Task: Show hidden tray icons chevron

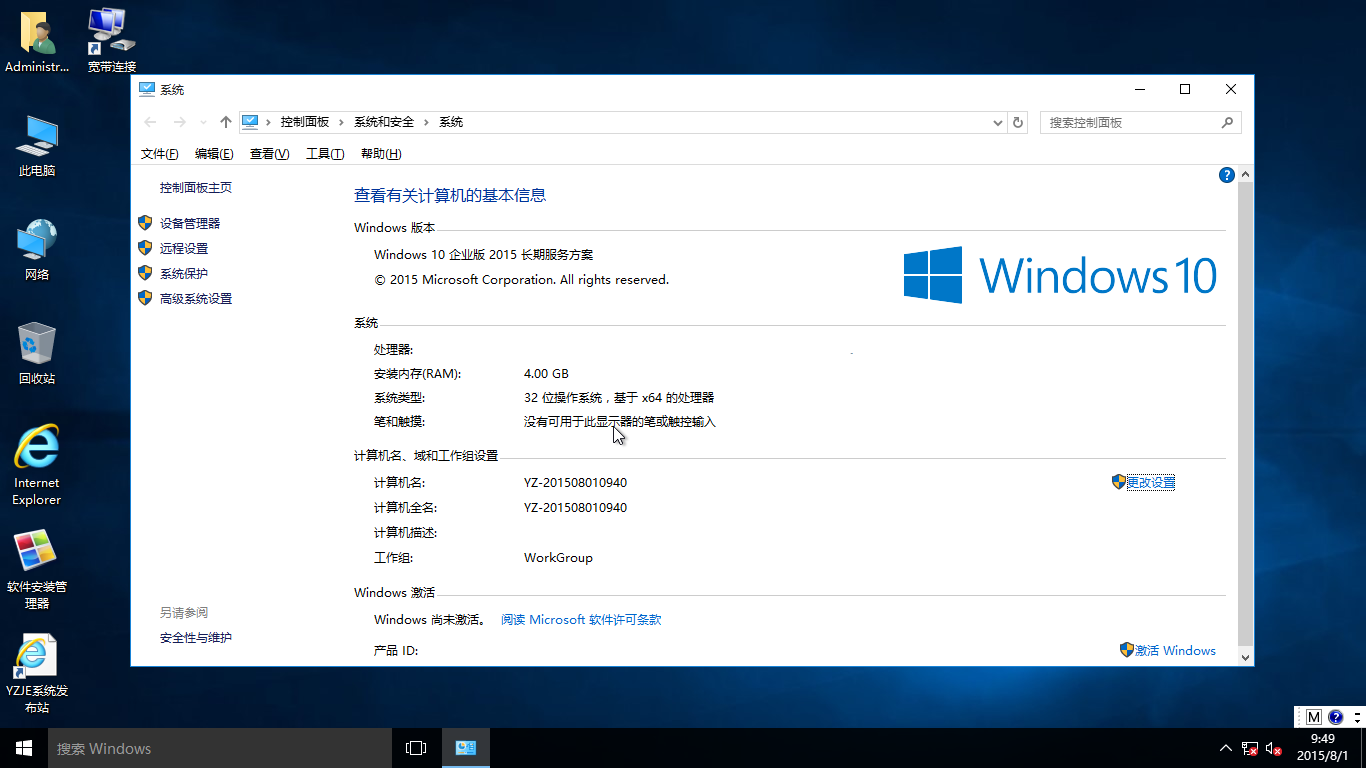Action: [x=1226, y=748]
